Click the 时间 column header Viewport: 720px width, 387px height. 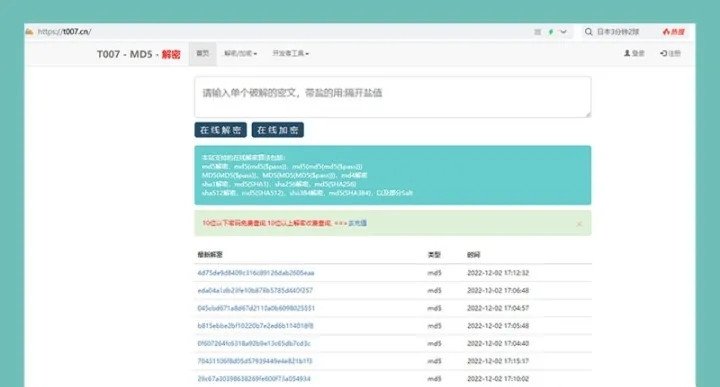coord(473,254)
